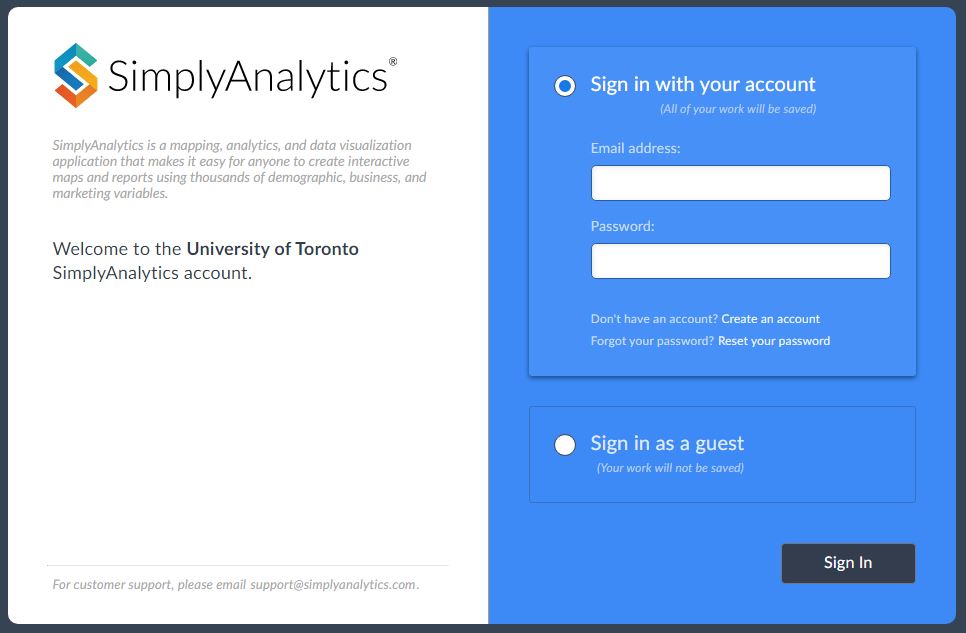Click the 'All of your work will be saved' note
The height and width of the screenshot is (633, 966).
[738, 109]
